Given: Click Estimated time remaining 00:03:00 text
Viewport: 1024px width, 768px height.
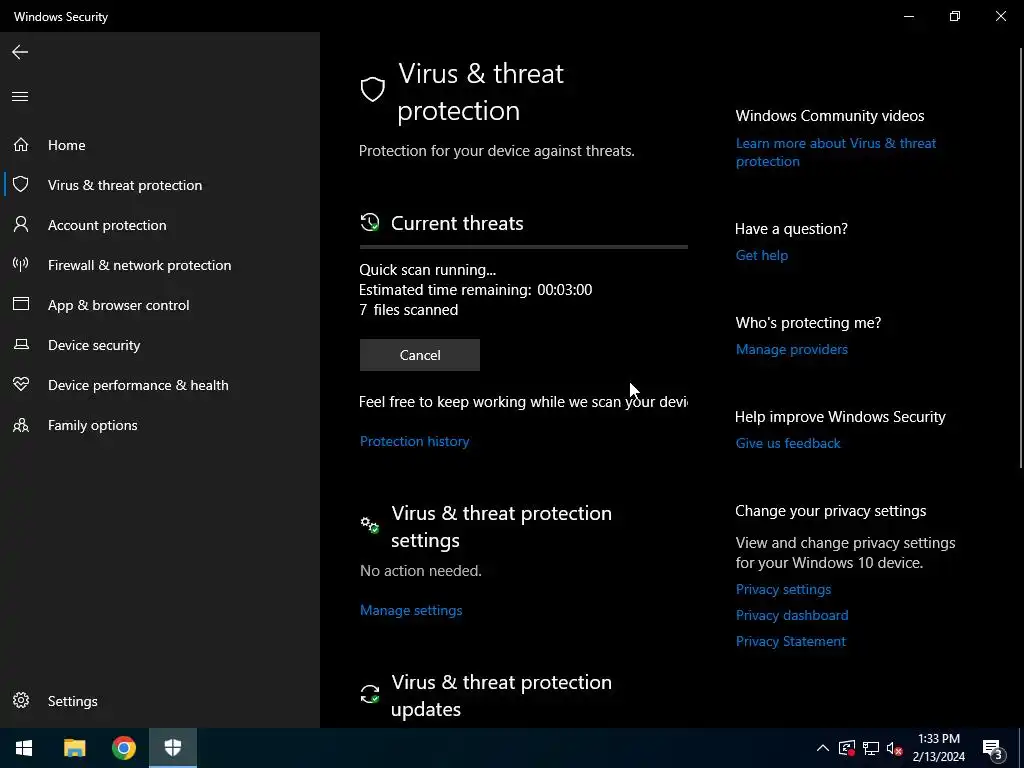Looking at the screenshot, I should point(475,290).
